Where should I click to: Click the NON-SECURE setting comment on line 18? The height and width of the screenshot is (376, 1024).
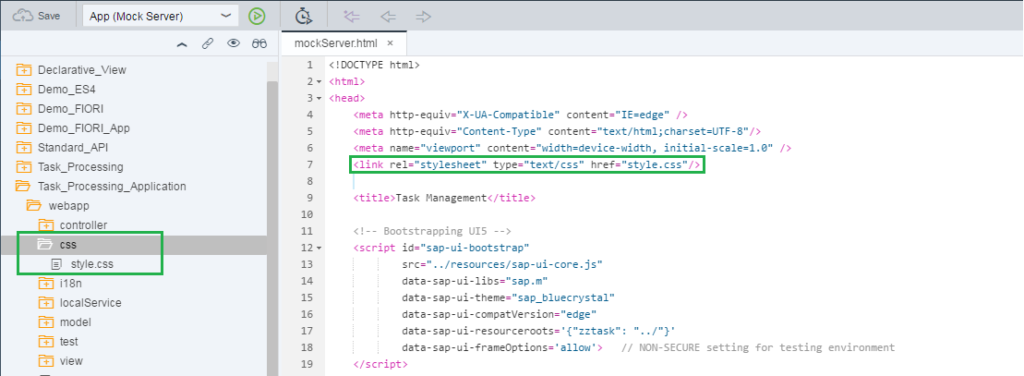(x=757, y=347)
